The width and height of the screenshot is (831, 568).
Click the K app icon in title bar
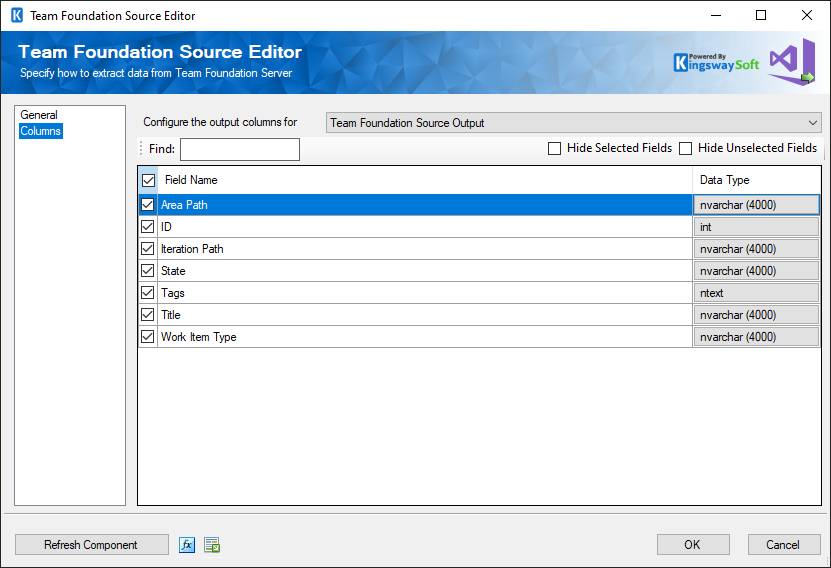point(17,15)
